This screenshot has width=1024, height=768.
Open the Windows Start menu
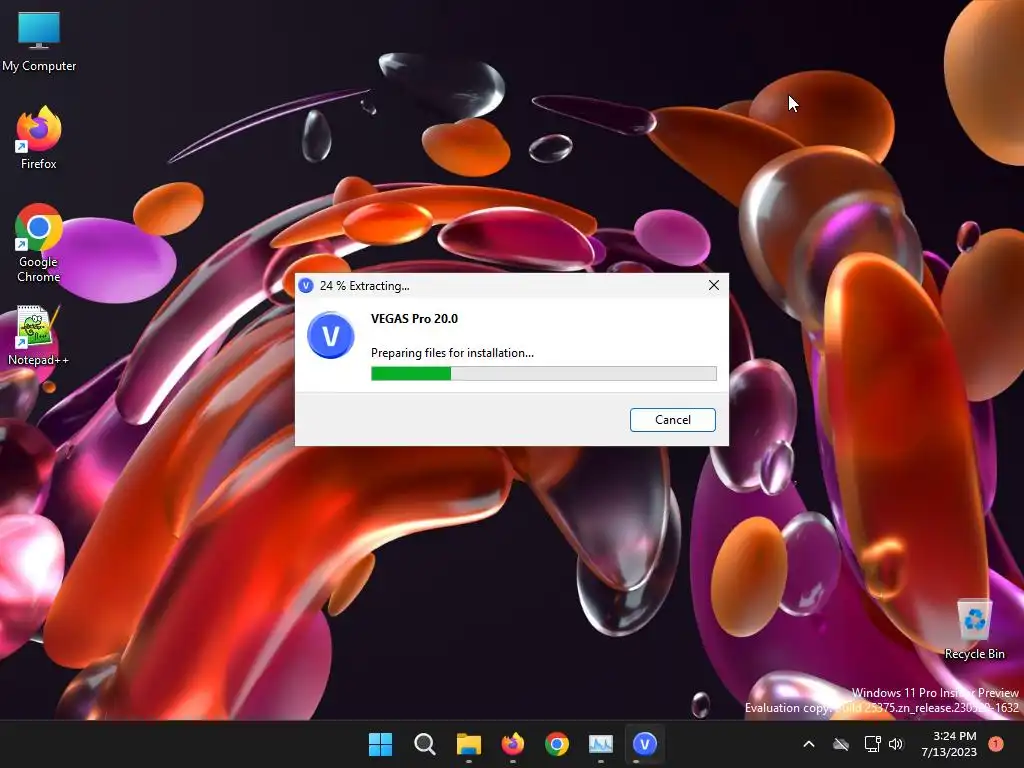[x=380, y=744]
